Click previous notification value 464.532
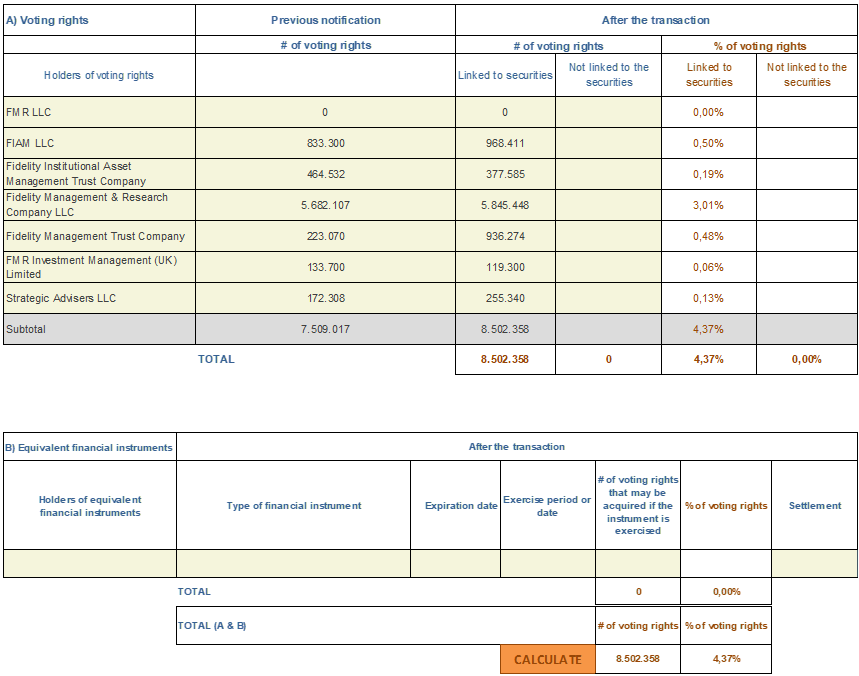 click(325, 174)
